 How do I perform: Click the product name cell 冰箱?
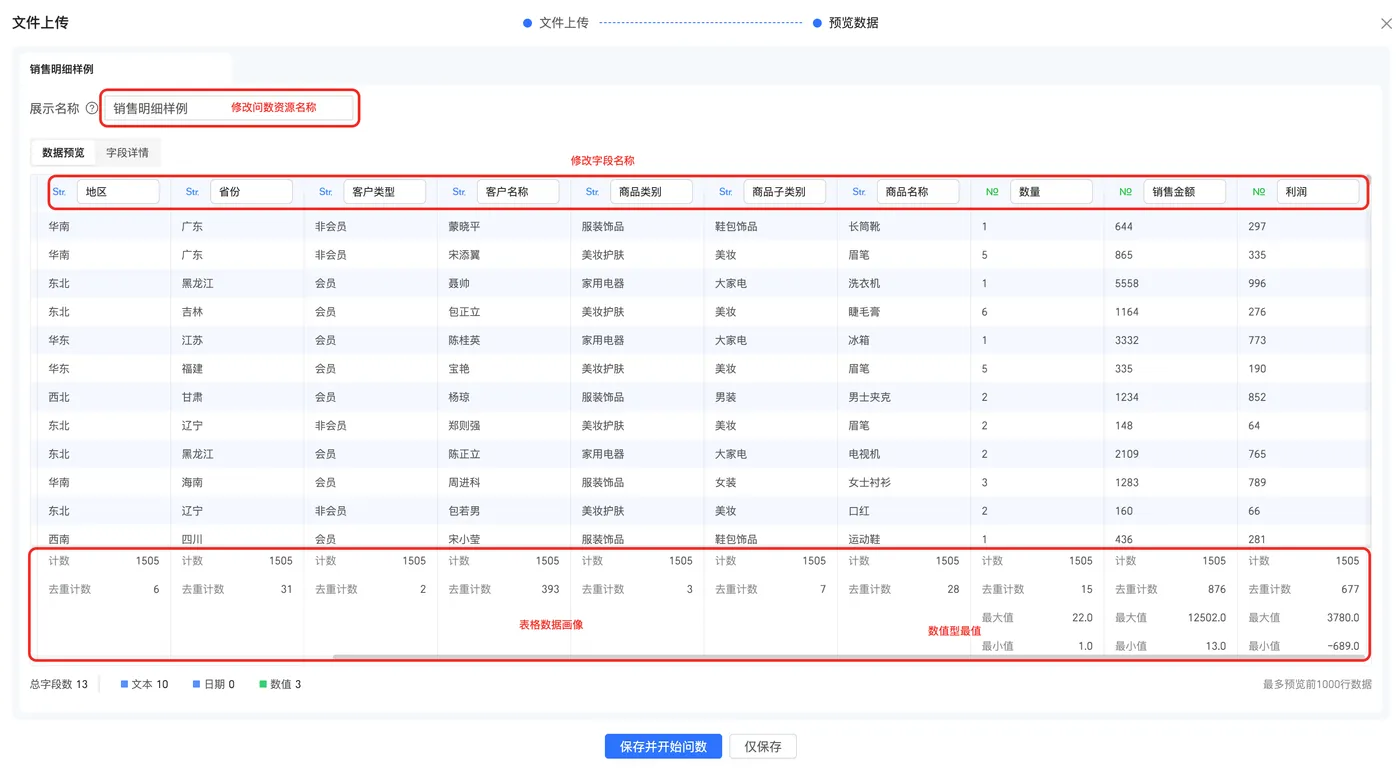(859, 340)
